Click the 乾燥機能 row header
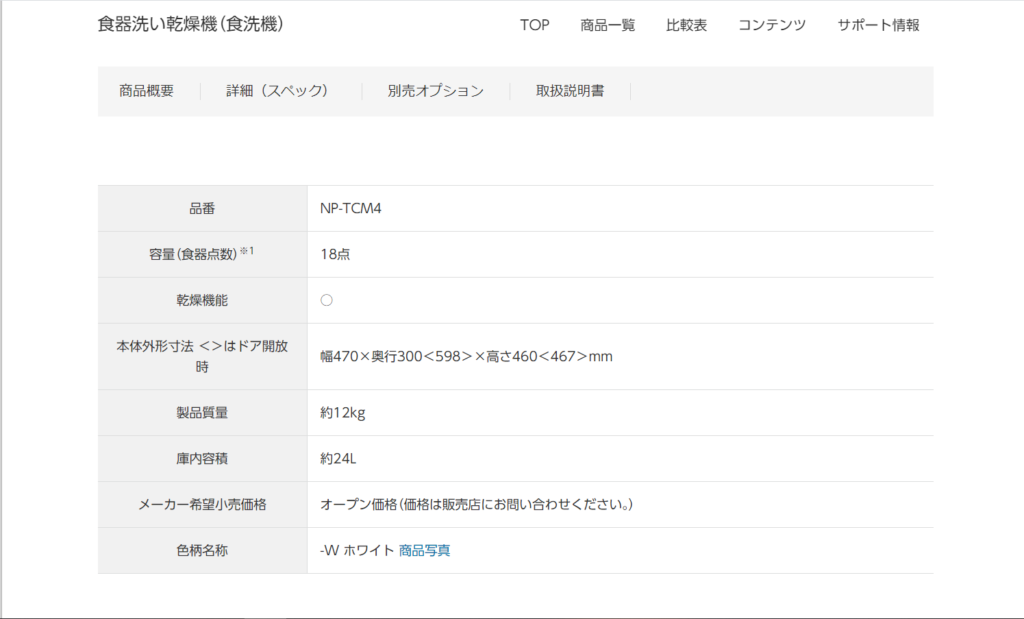The image size is (1024, 619). (x=202, y=300)
